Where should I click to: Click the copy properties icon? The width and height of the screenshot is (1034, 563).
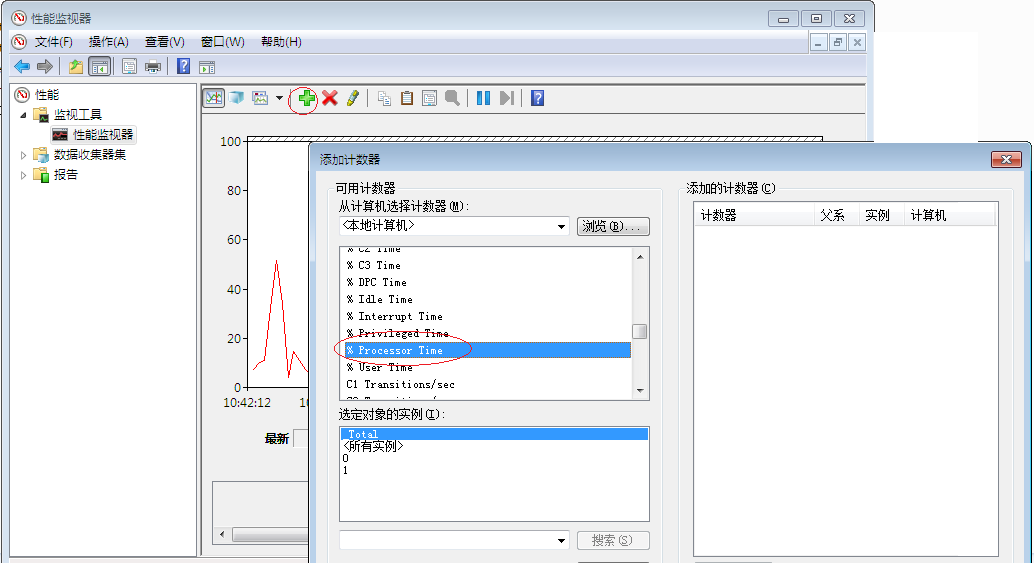tap(384, 98)
